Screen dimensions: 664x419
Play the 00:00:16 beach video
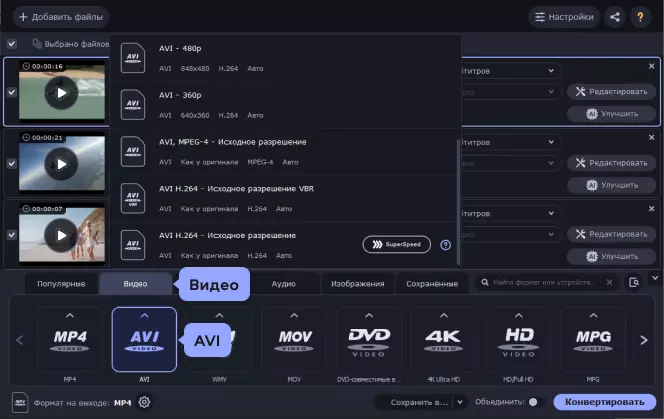pyautogui.click(x=61, y=93)
